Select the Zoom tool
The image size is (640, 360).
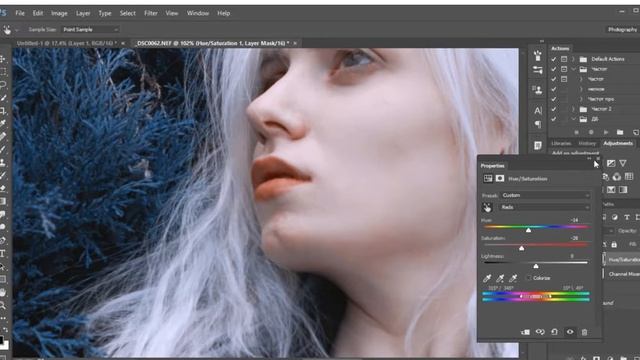(x=2, y=305)
